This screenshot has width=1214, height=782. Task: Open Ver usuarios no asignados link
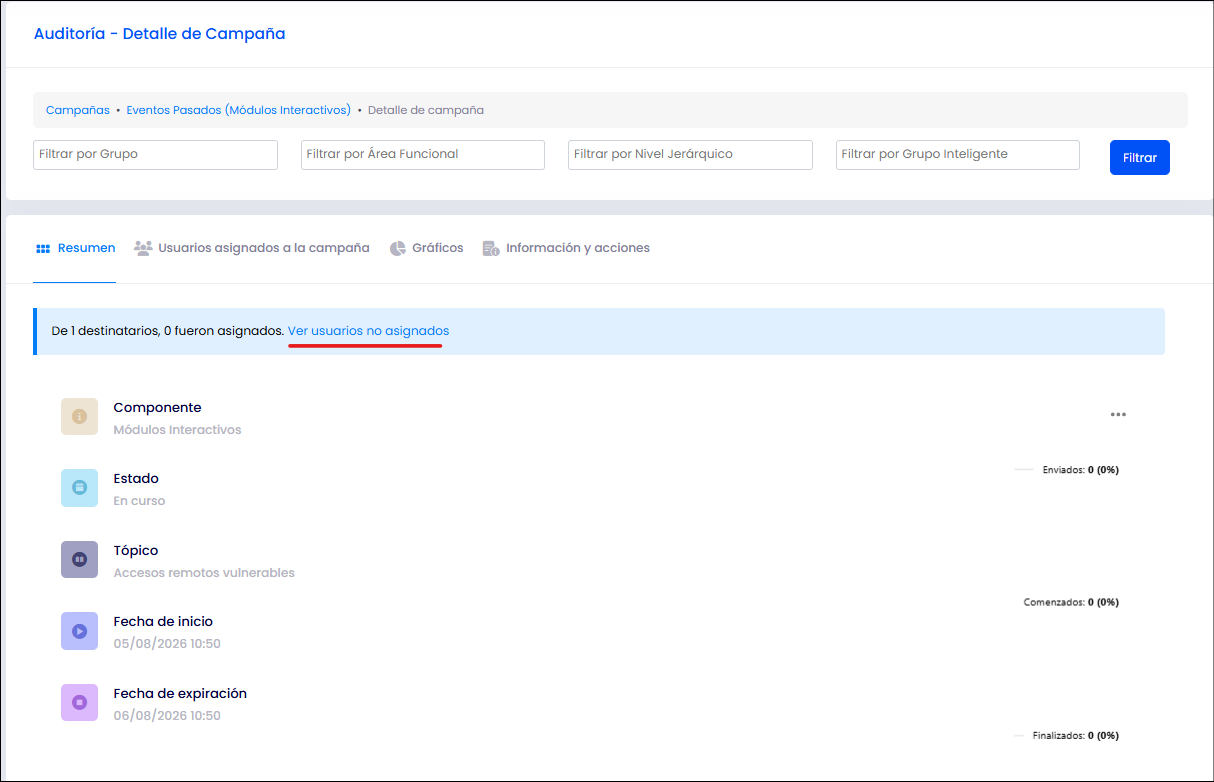tap(368, 331)
